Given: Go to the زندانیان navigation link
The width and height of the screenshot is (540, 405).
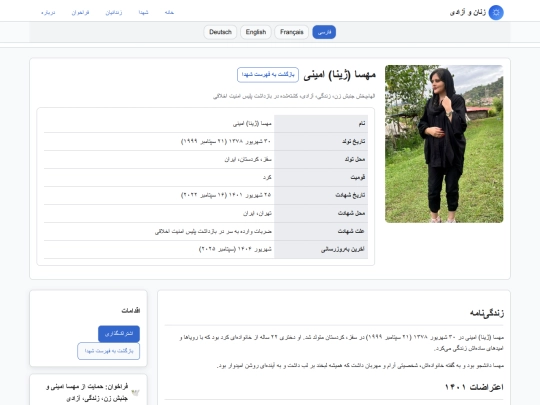Looking at the screenshot, I should point(114,12).
